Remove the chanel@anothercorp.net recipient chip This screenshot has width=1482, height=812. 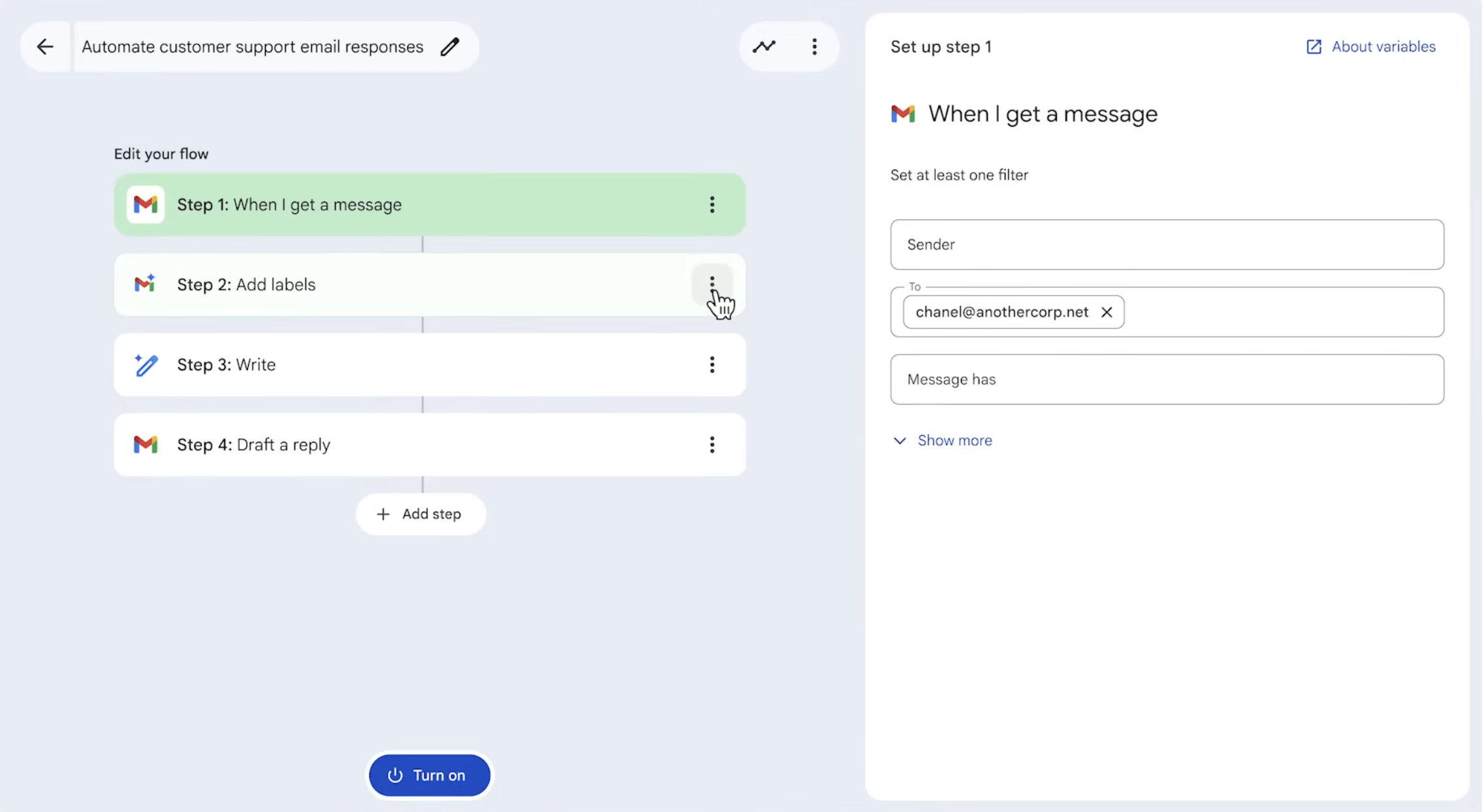pos(1107,312)
